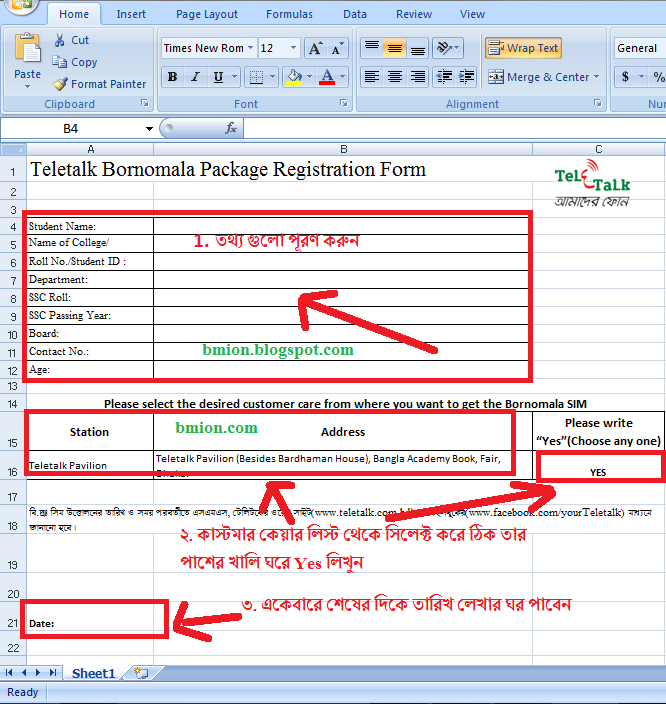Image resolution: width=666 pixels, height=704 pixels.
Task: Select the "Date:" cell in row 21
Action: 90,617
